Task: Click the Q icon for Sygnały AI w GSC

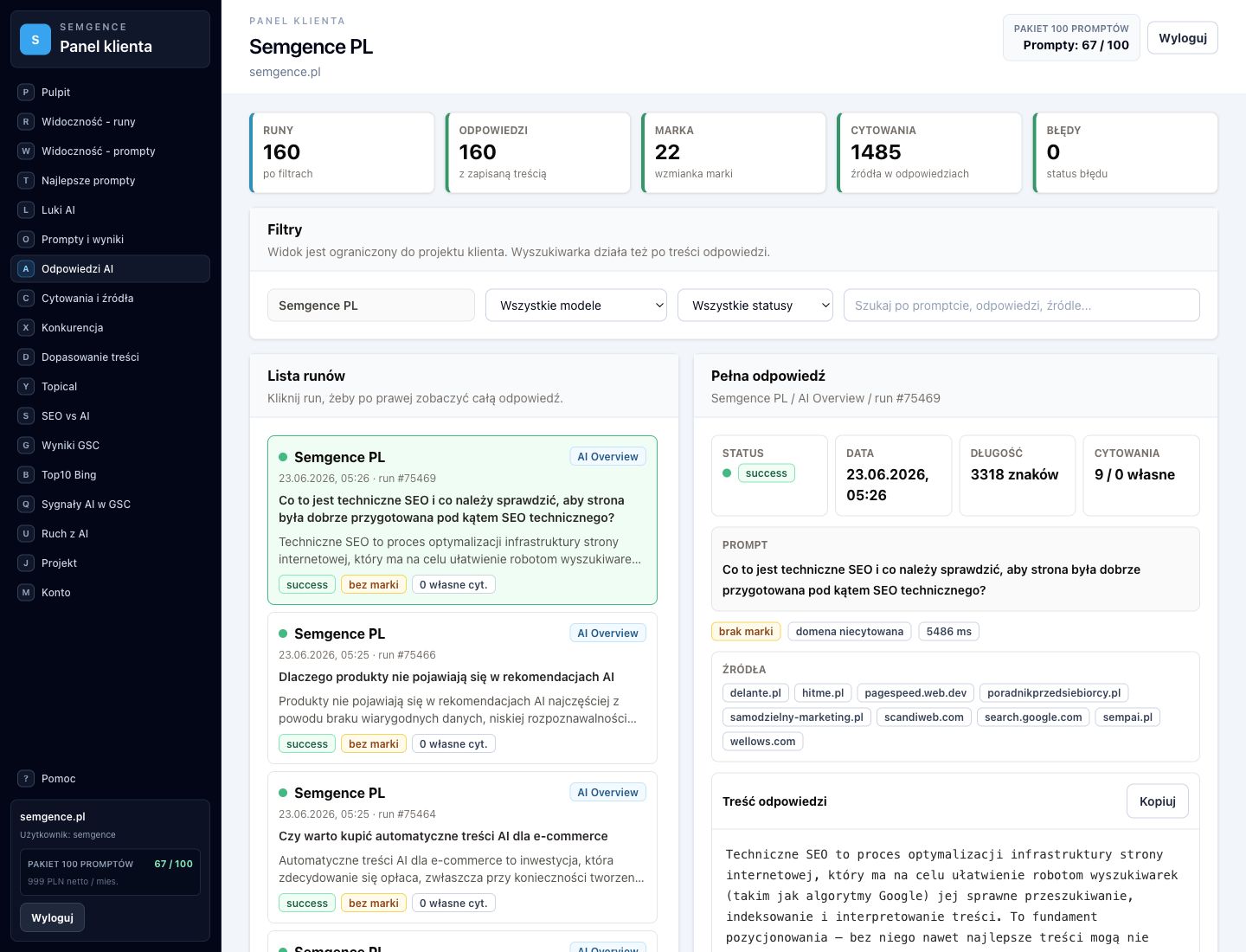Action: (x=26, y=505)
